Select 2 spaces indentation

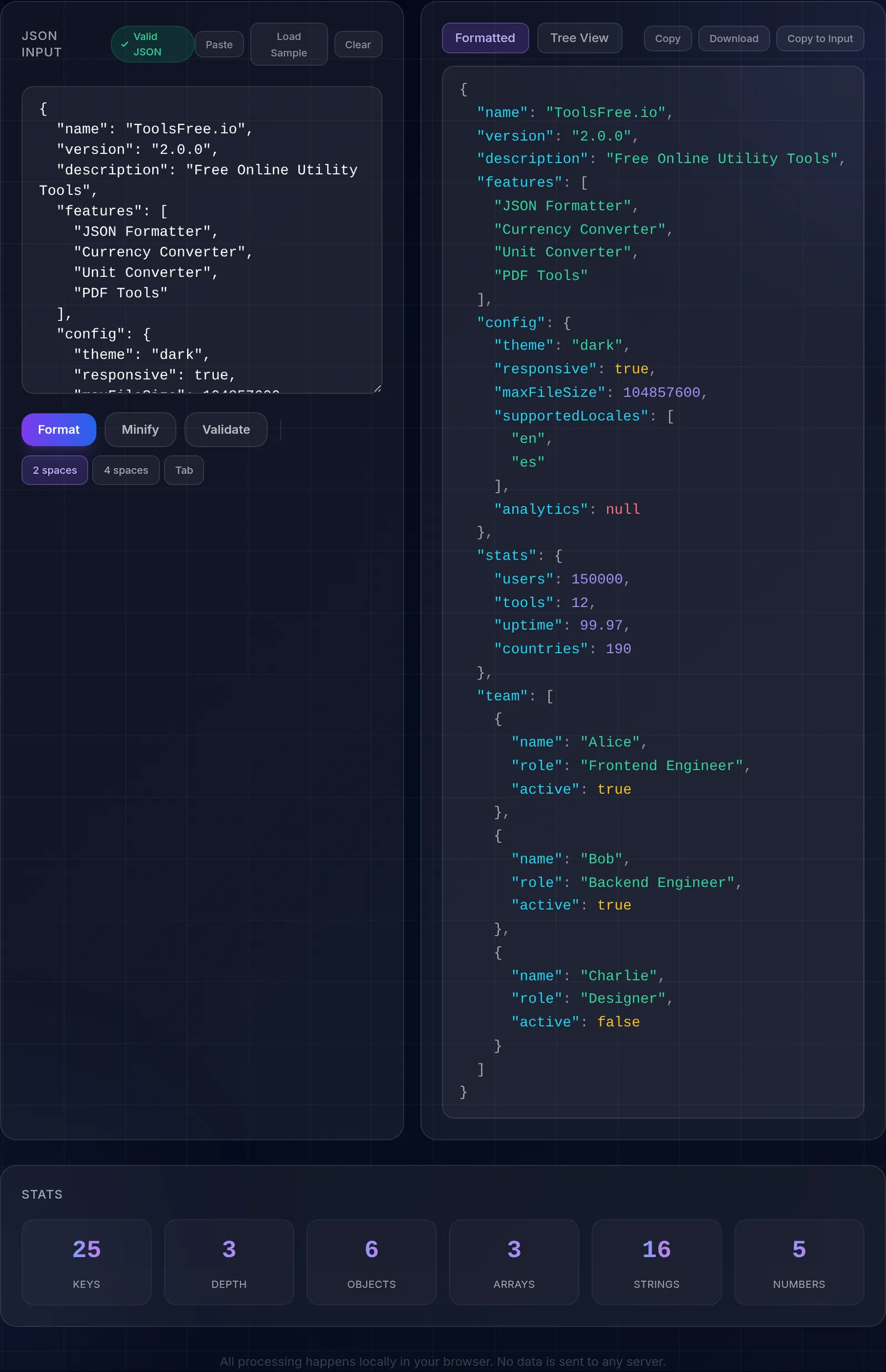(x=55, y=470)
